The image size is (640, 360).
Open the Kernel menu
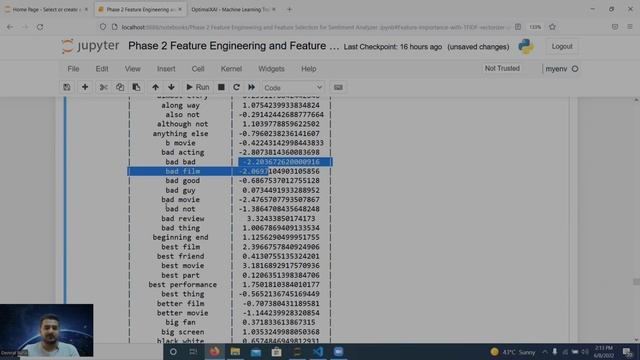(x=231, y=69)
